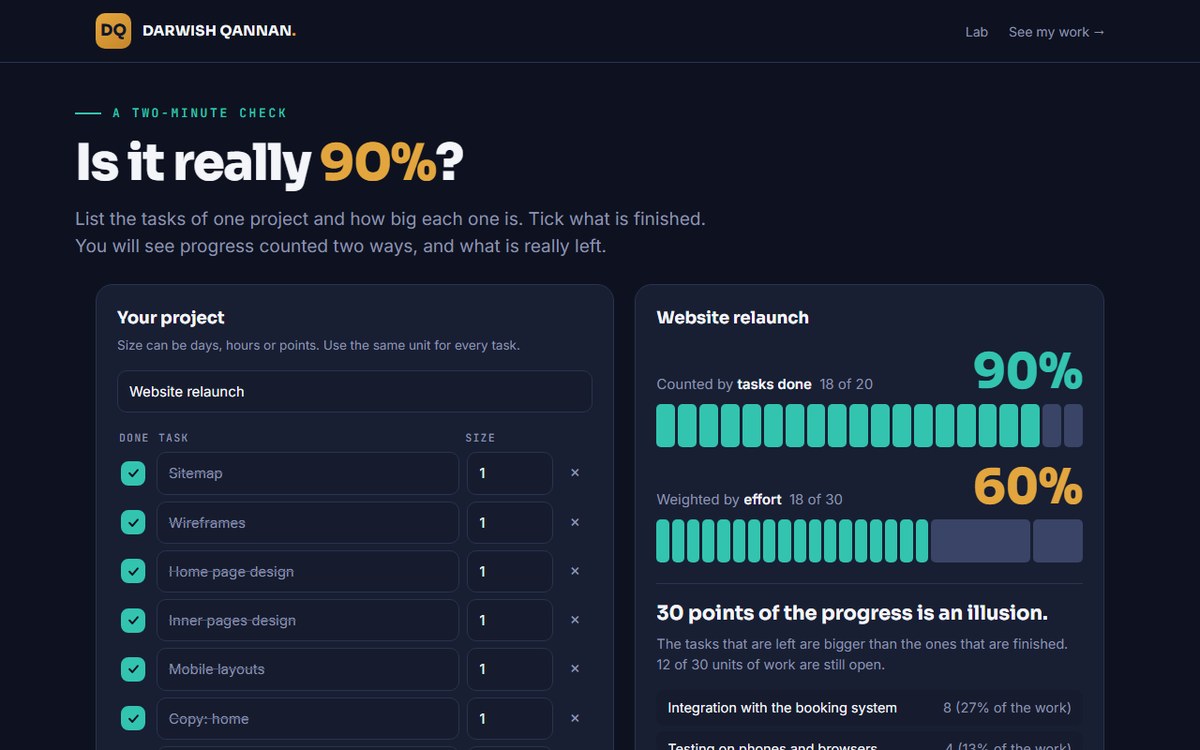
Task: Click the weighted by effort progress bar
Action: [x=869, y=541]
